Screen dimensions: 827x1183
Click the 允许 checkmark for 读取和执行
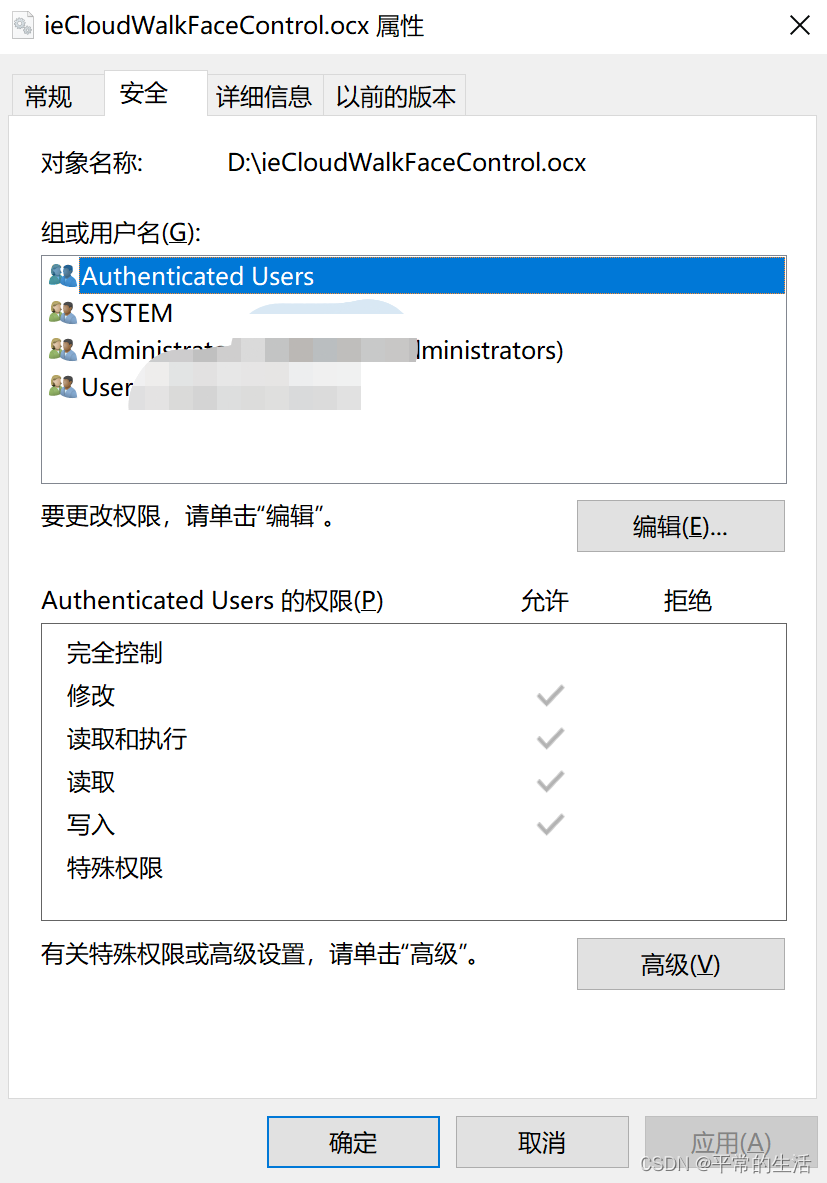coord(549,738)
